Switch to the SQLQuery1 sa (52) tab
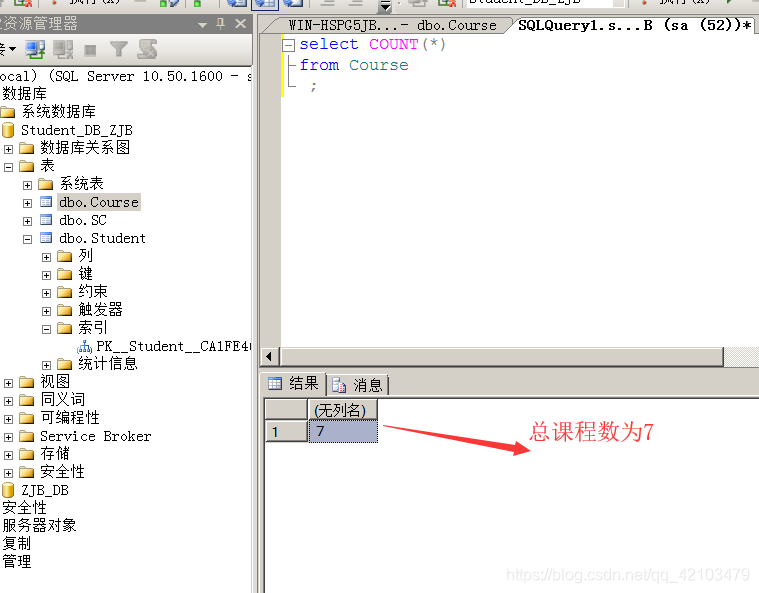This screenshot has width=759, height=593. [x=634, y=25]
